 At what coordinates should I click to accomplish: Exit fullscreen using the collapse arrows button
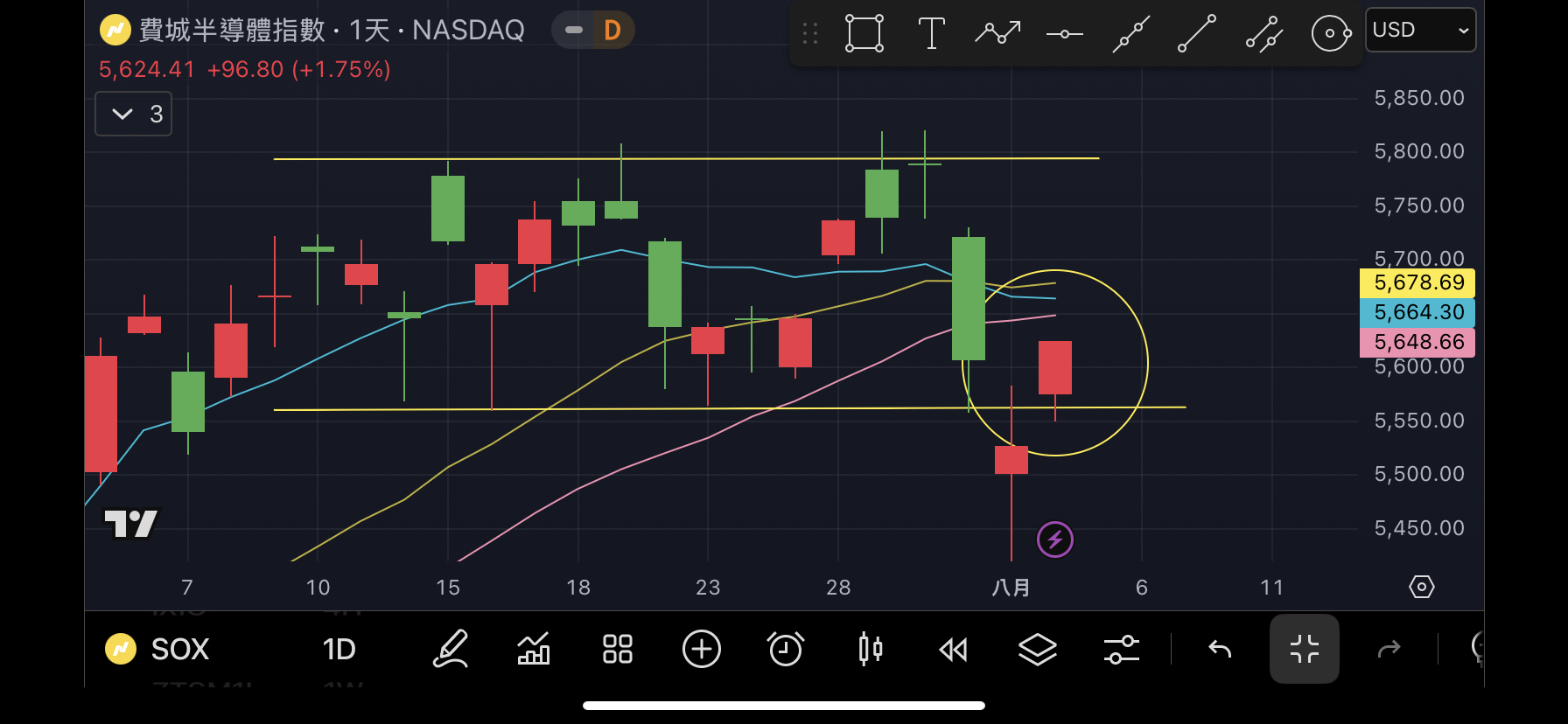[x=1304, y=649]
